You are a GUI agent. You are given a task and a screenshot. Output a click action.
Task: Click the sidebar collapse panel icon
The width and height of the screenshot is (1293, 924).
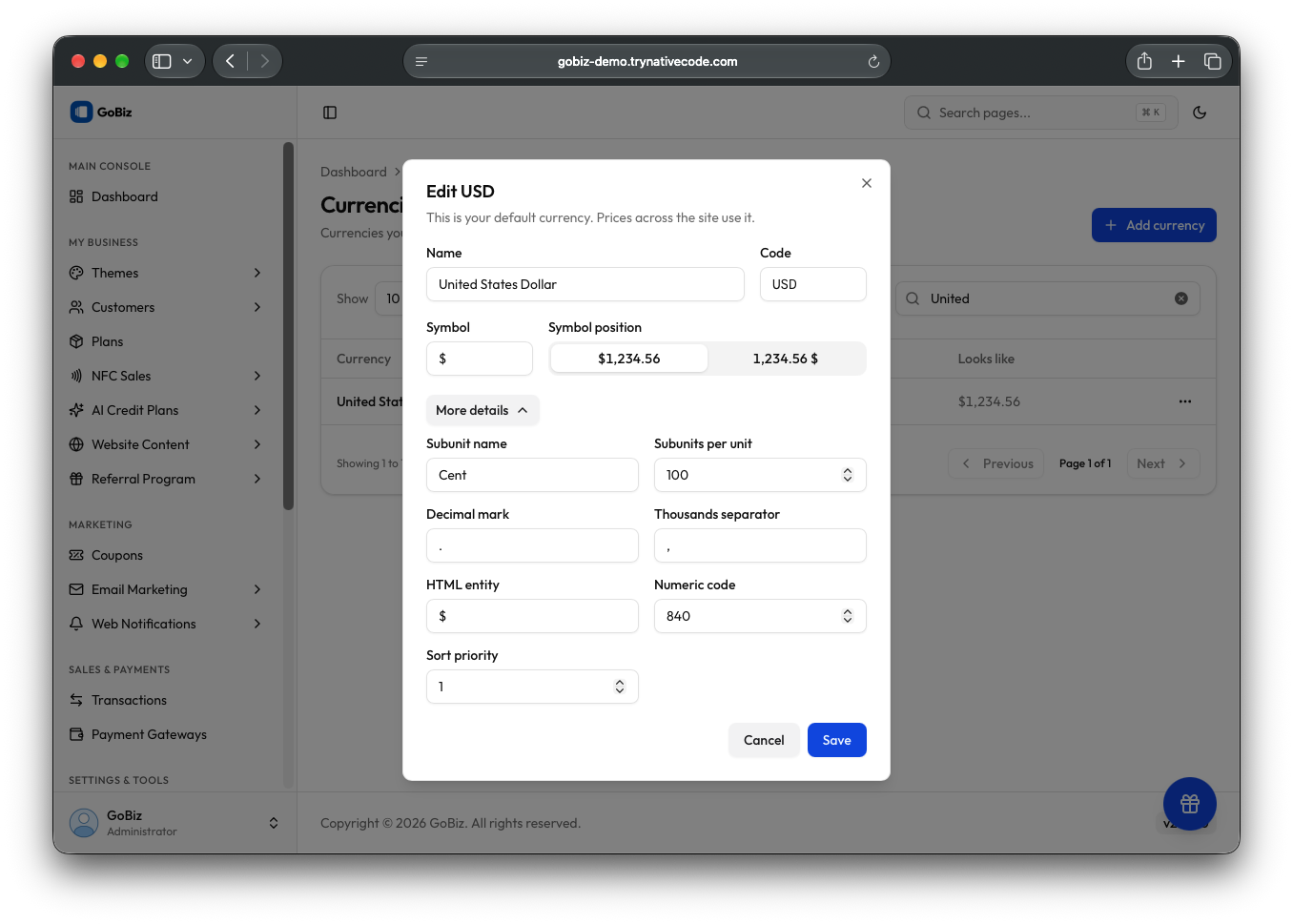[330, 113]
